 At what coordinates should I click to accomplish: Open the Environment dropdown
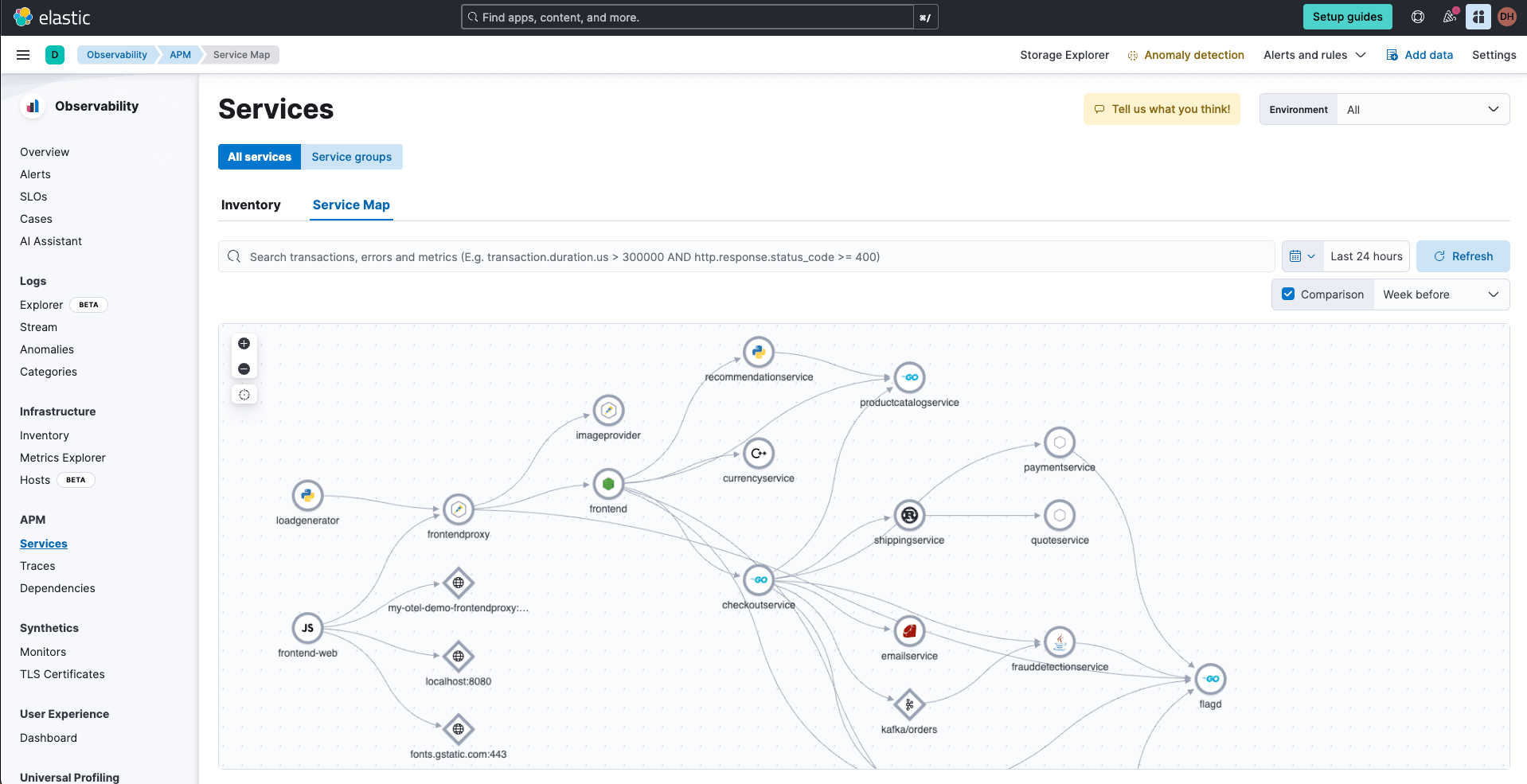(1422, 110)
